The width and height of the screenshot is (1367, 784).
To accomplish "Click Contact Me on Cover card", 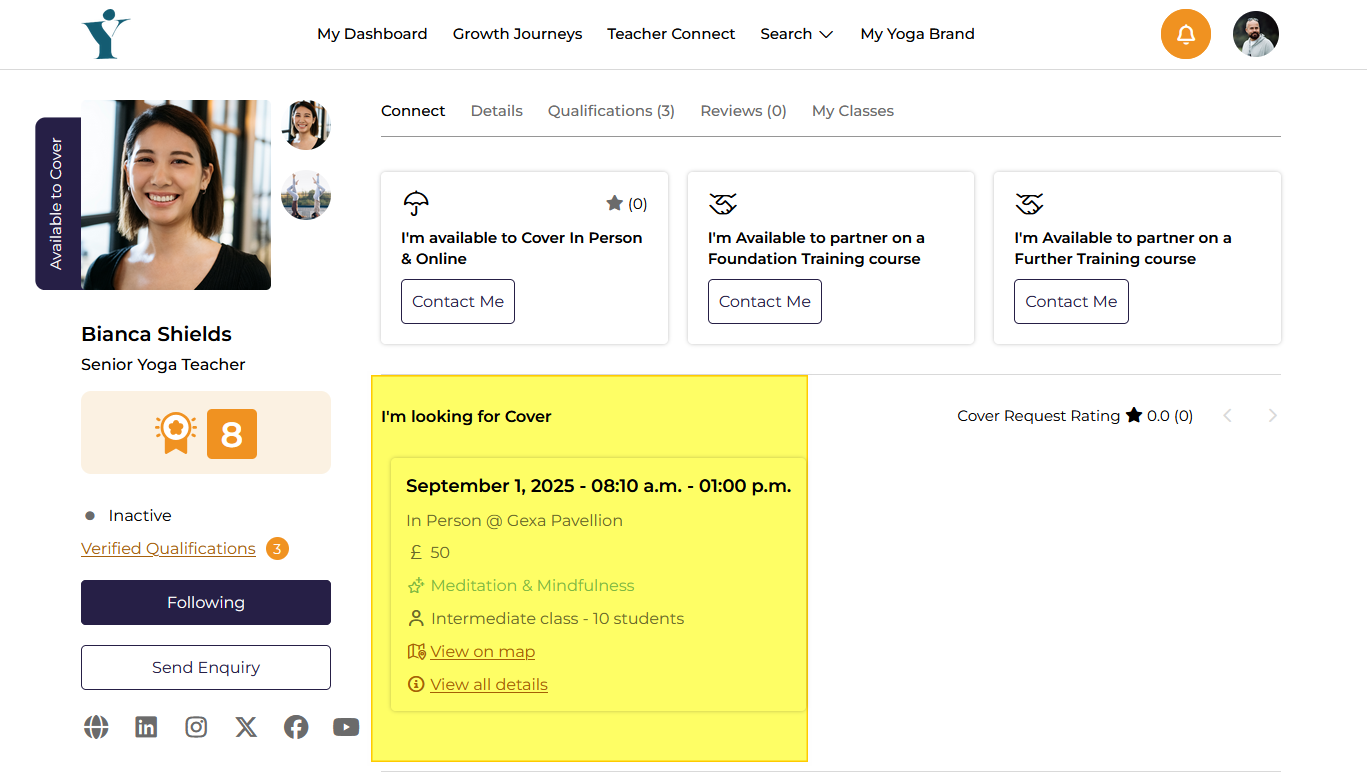I will [458, 301].
